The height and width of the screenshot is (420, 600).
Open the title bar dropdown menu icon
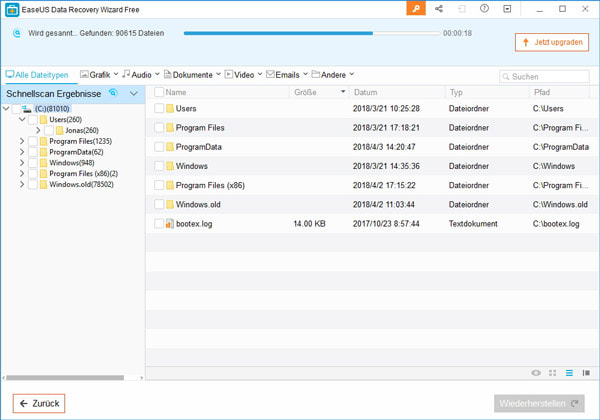pyautogui.click(x=507, y=9)
